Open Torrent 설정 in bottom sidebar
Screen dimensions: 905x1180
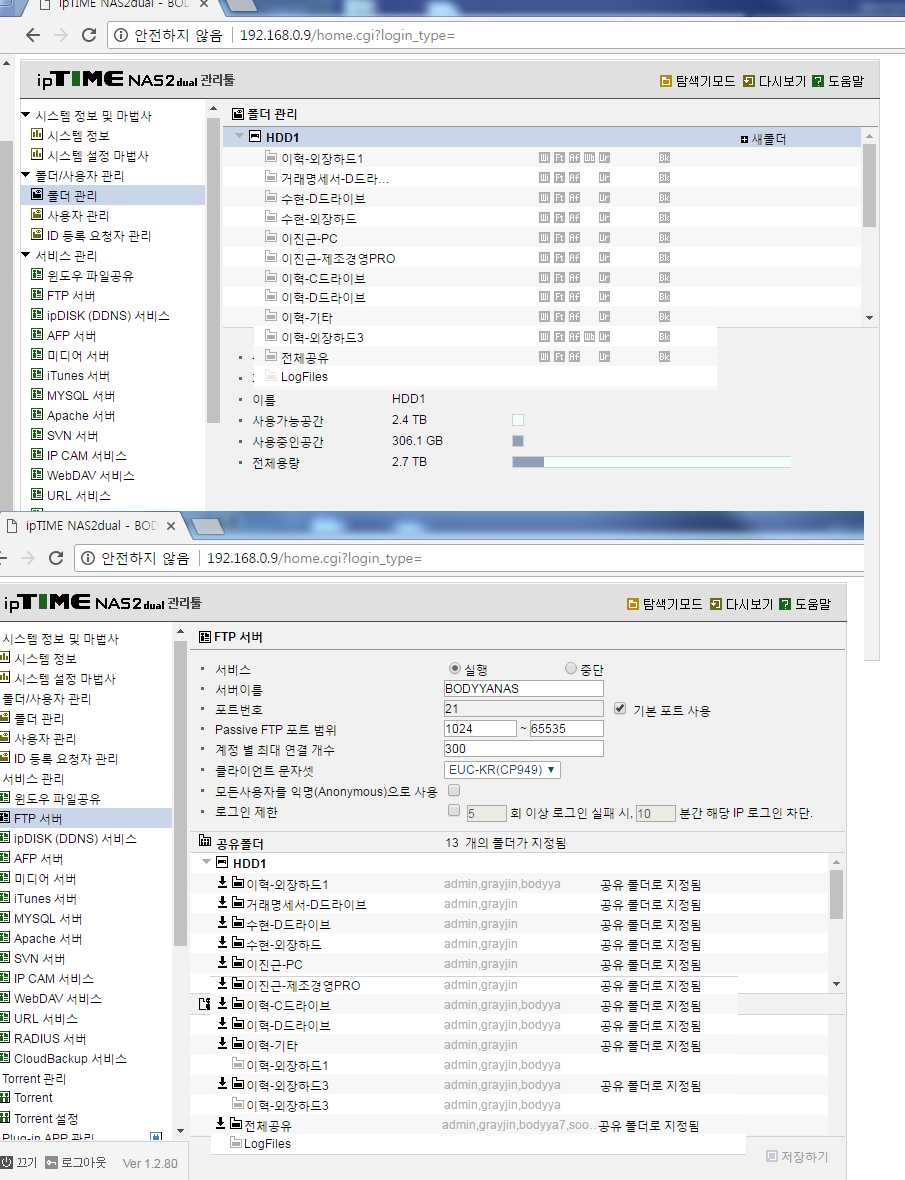pos(46,1119)
